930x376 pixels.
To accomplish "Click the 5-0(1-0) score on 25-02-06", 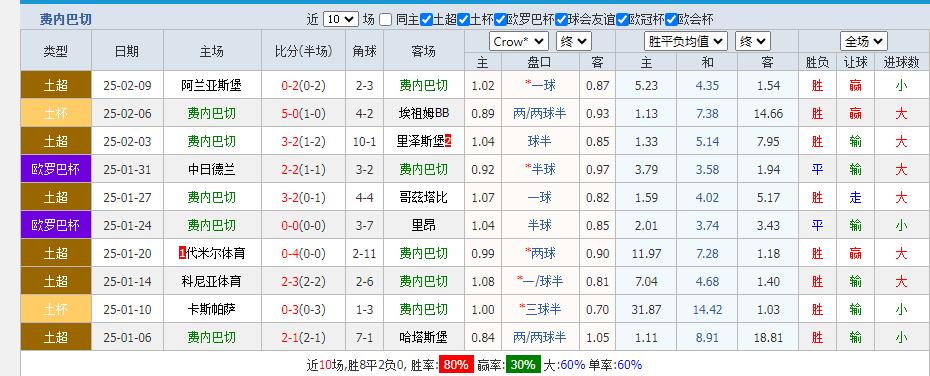I will pos(303,113).
